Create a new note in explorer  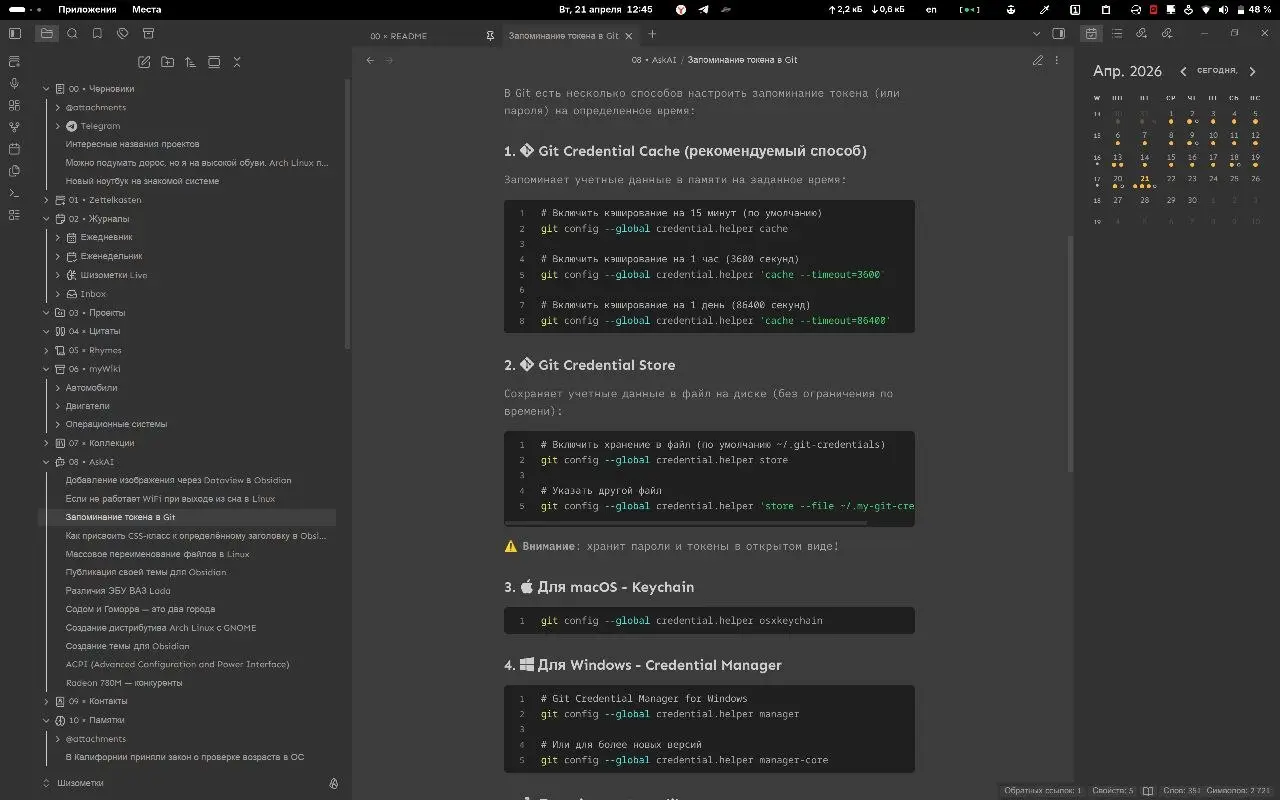pos(144,62)
